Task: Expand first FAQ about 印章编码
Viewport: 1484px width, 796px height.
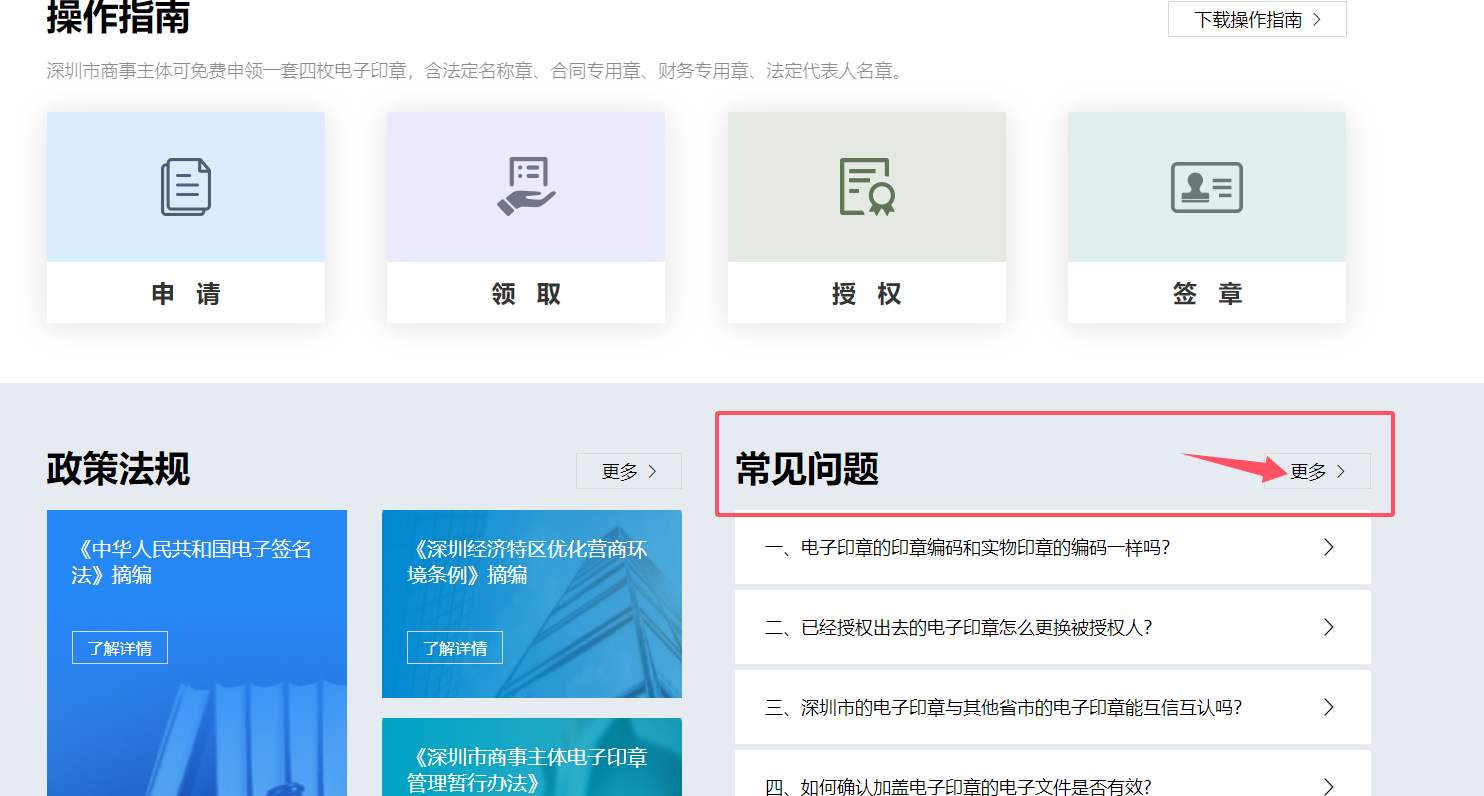Action: [1052, 548]
